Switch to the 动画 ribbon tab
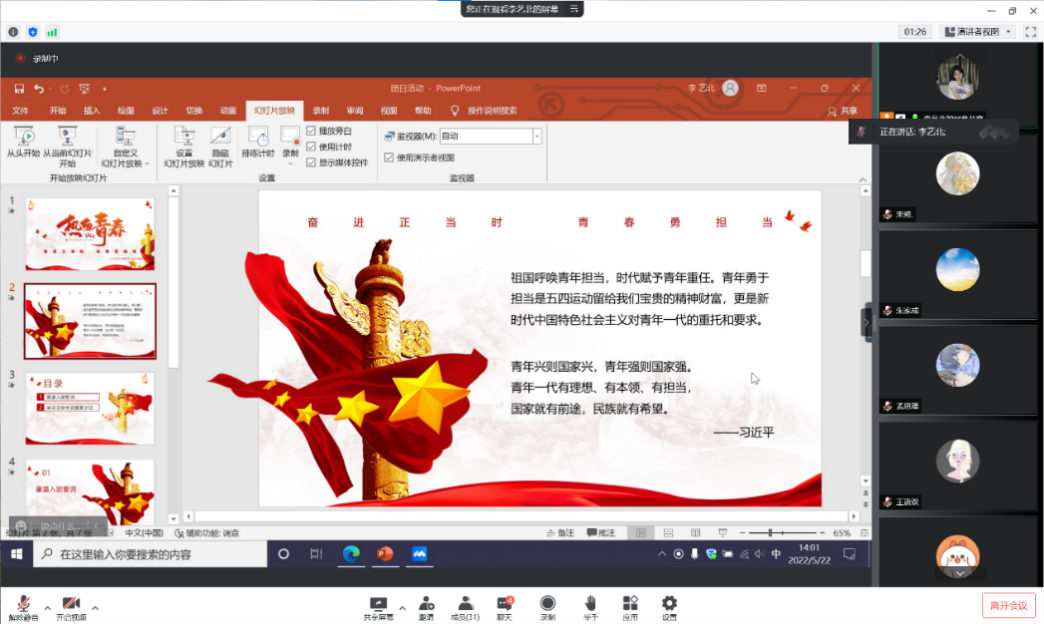Image resolution: width=1044 pixels, height=624 pixels. (228, 111)
